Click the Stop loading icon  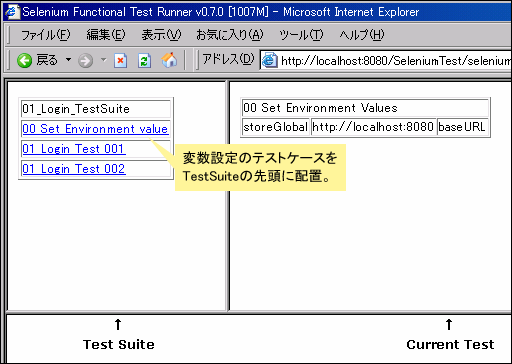point(120,61)
